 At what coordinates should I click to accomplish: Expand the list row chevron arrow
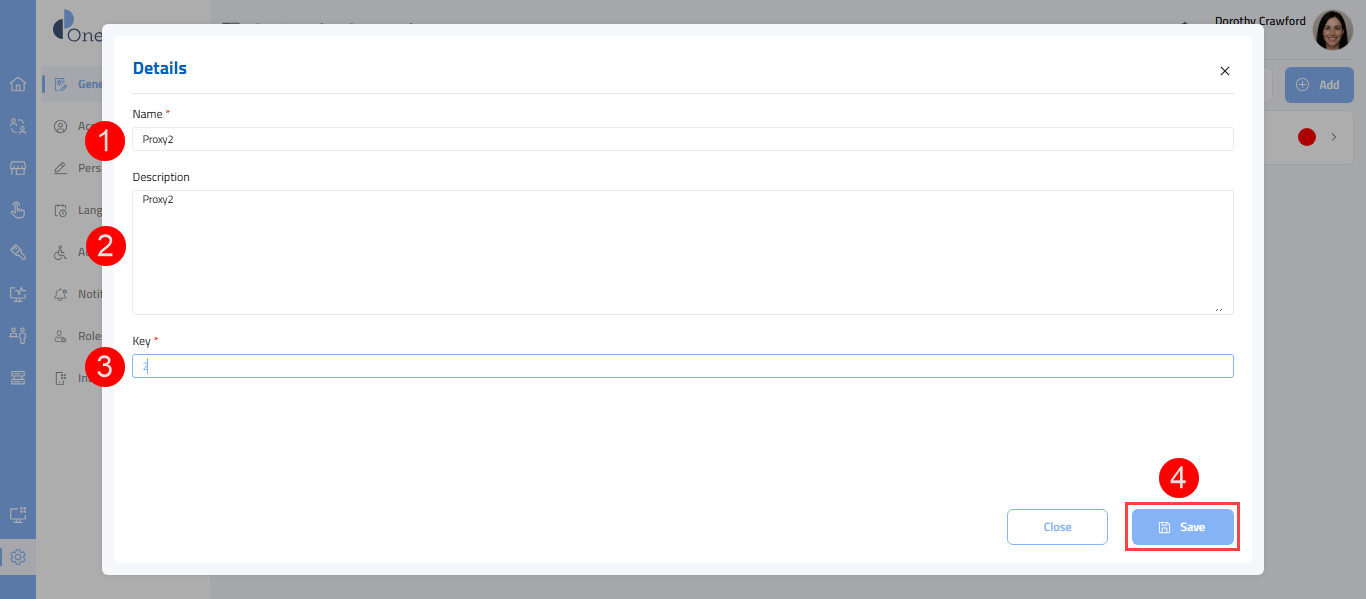[1334, 137]
